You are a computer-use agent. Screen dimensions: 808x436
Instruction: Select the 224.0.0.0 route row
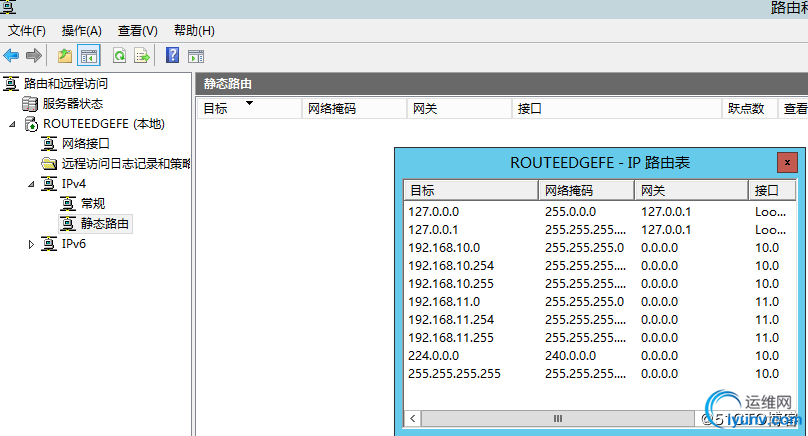point(600,356)
